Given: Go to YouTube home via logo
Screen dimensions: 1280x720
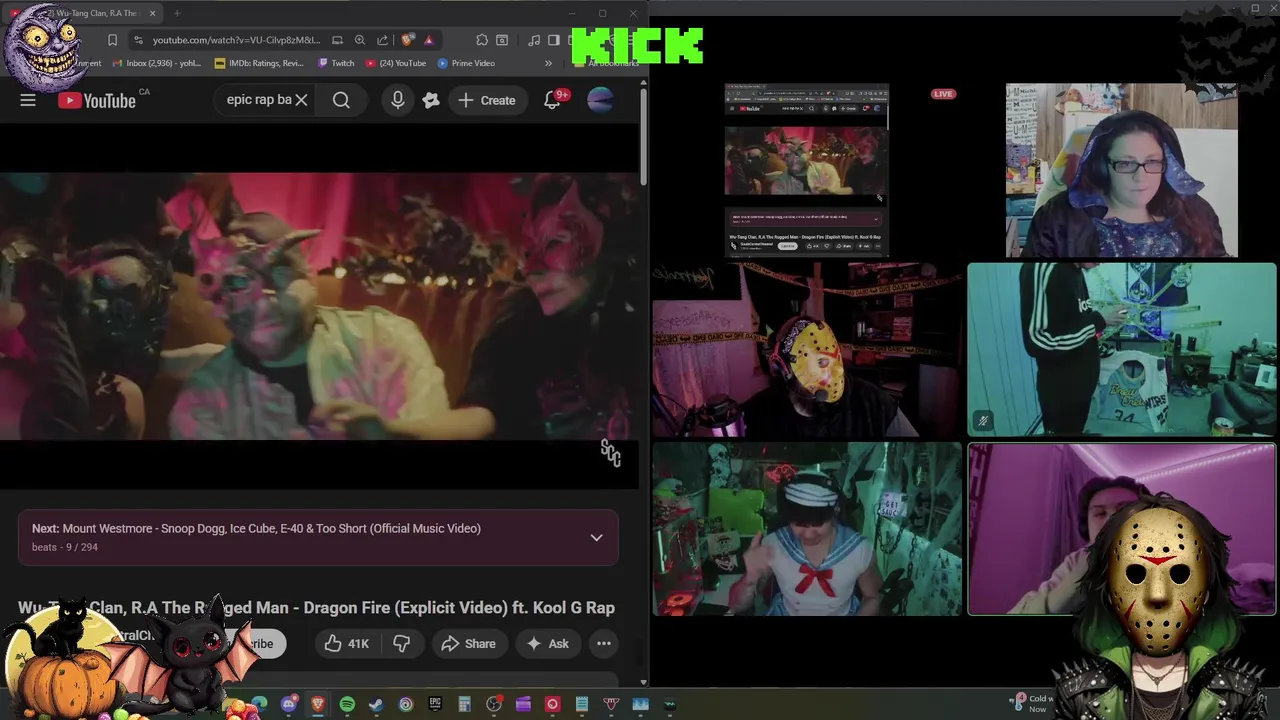Looking at the screenshot, I should click(97, 100).
